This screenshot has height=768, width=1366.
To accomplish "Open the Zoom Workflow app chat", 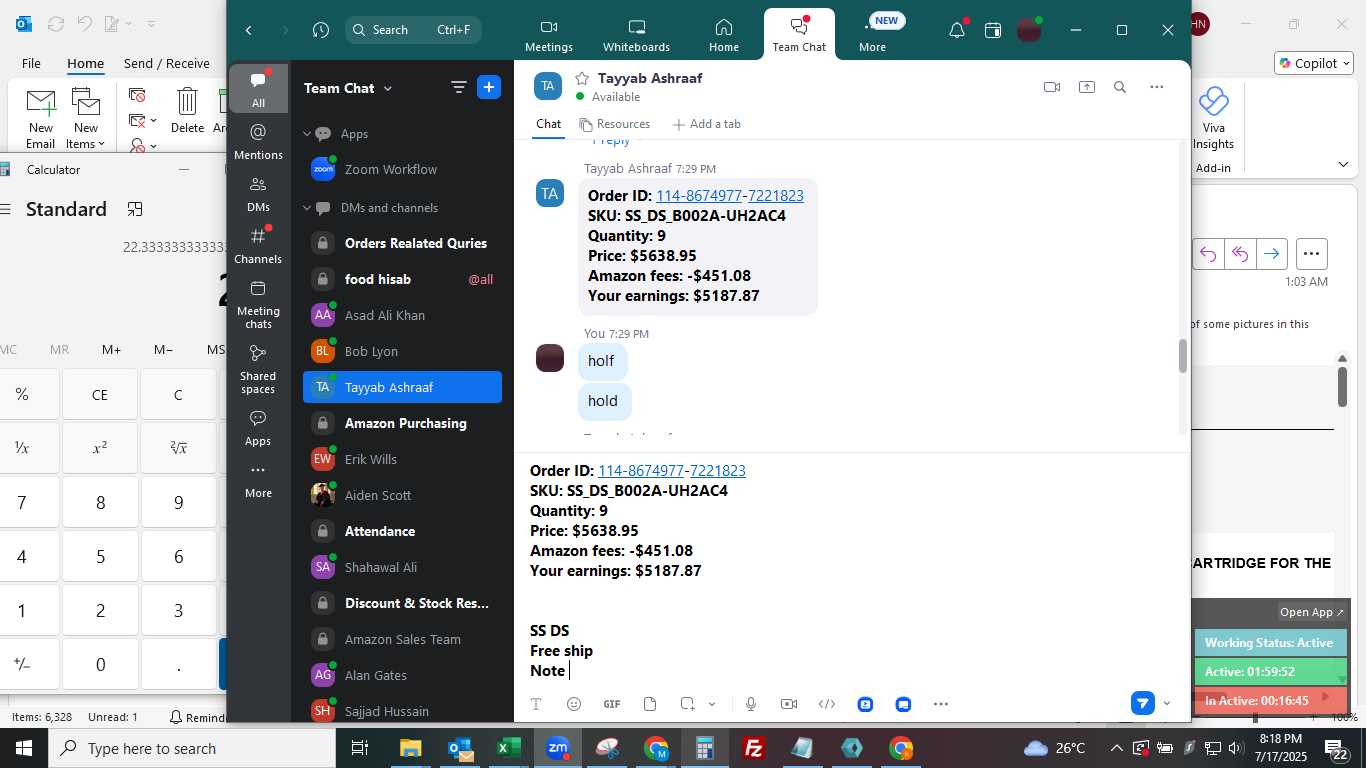I will (x=402, y=170).
